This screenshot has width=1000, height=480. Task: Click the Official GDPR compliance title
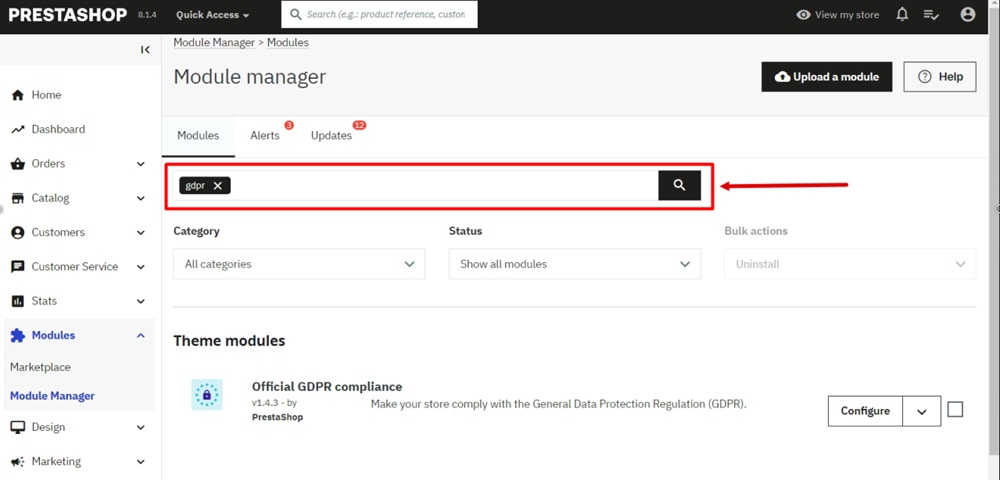click(327, 387)
